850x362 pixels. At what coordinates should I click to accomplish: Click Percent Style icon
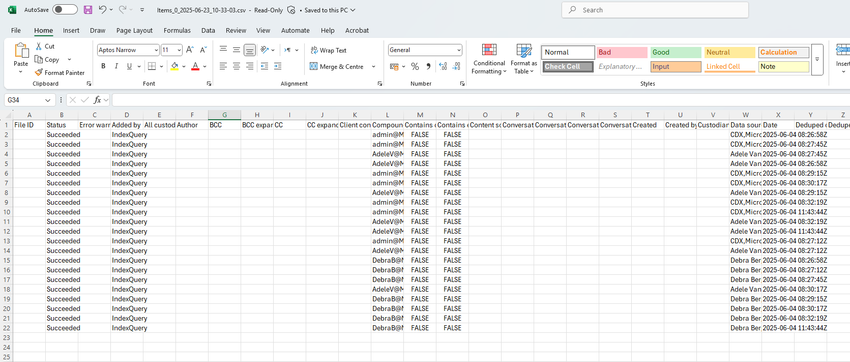(x=415, y=66)
